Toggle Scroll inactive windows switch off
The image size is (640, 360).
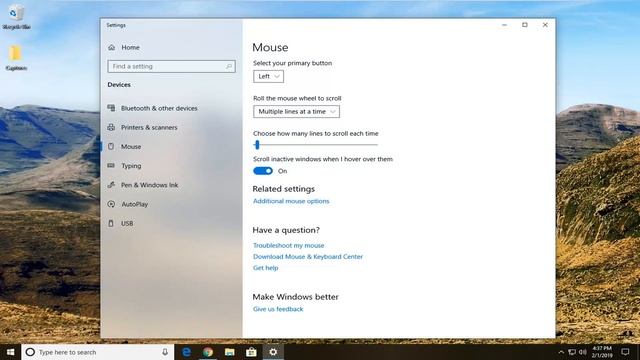263,171
